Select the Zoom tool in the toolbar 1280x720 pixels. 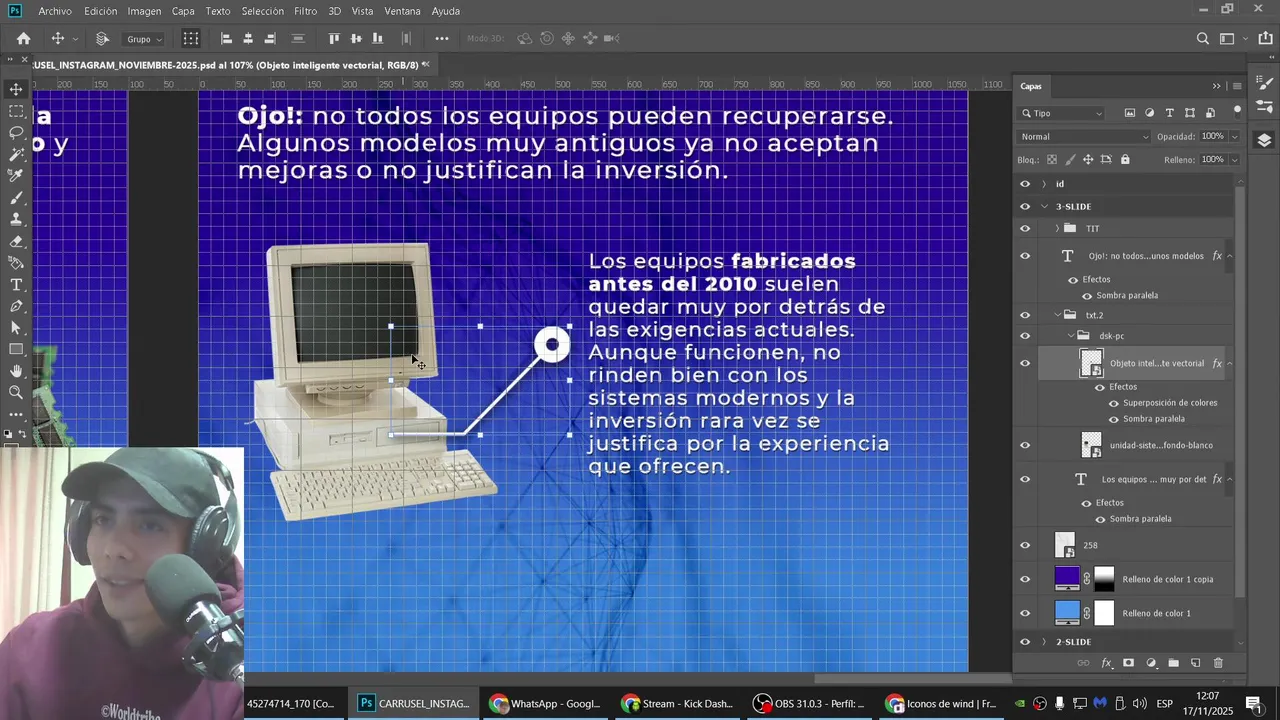(x=16, y=393)
